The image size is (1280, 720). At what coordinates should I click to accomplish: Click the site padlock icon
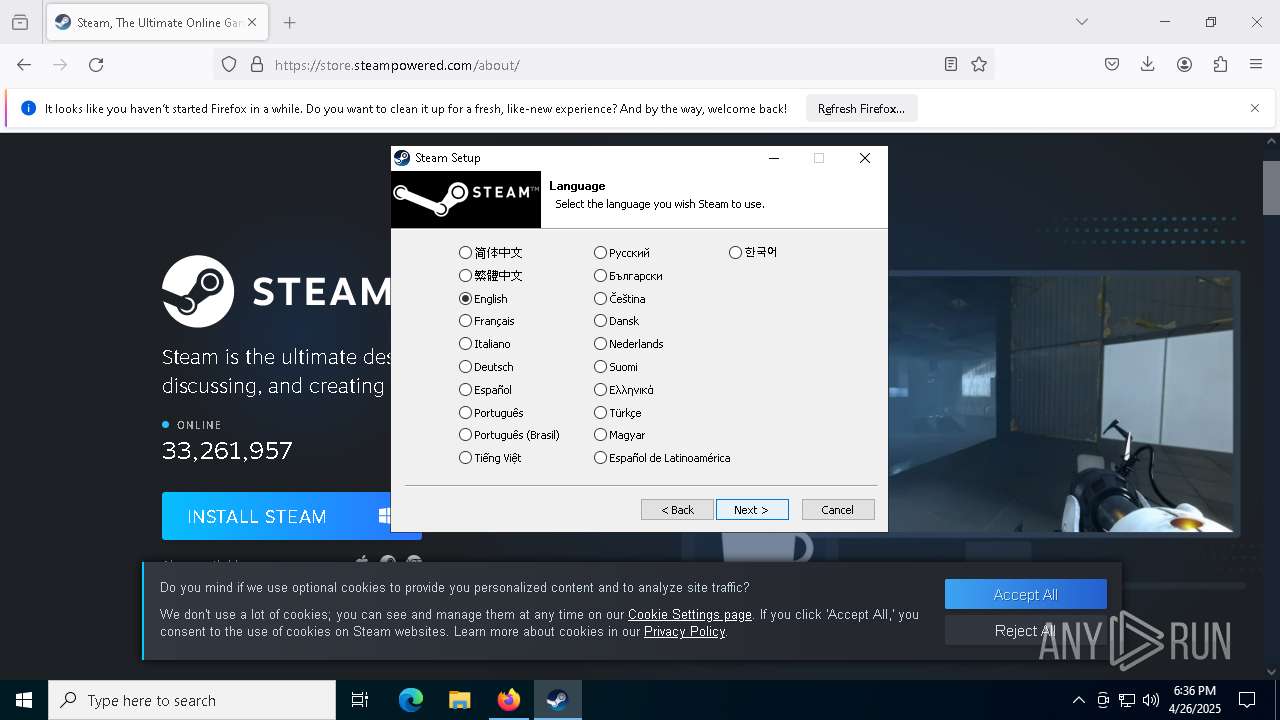tap(257, 65)
